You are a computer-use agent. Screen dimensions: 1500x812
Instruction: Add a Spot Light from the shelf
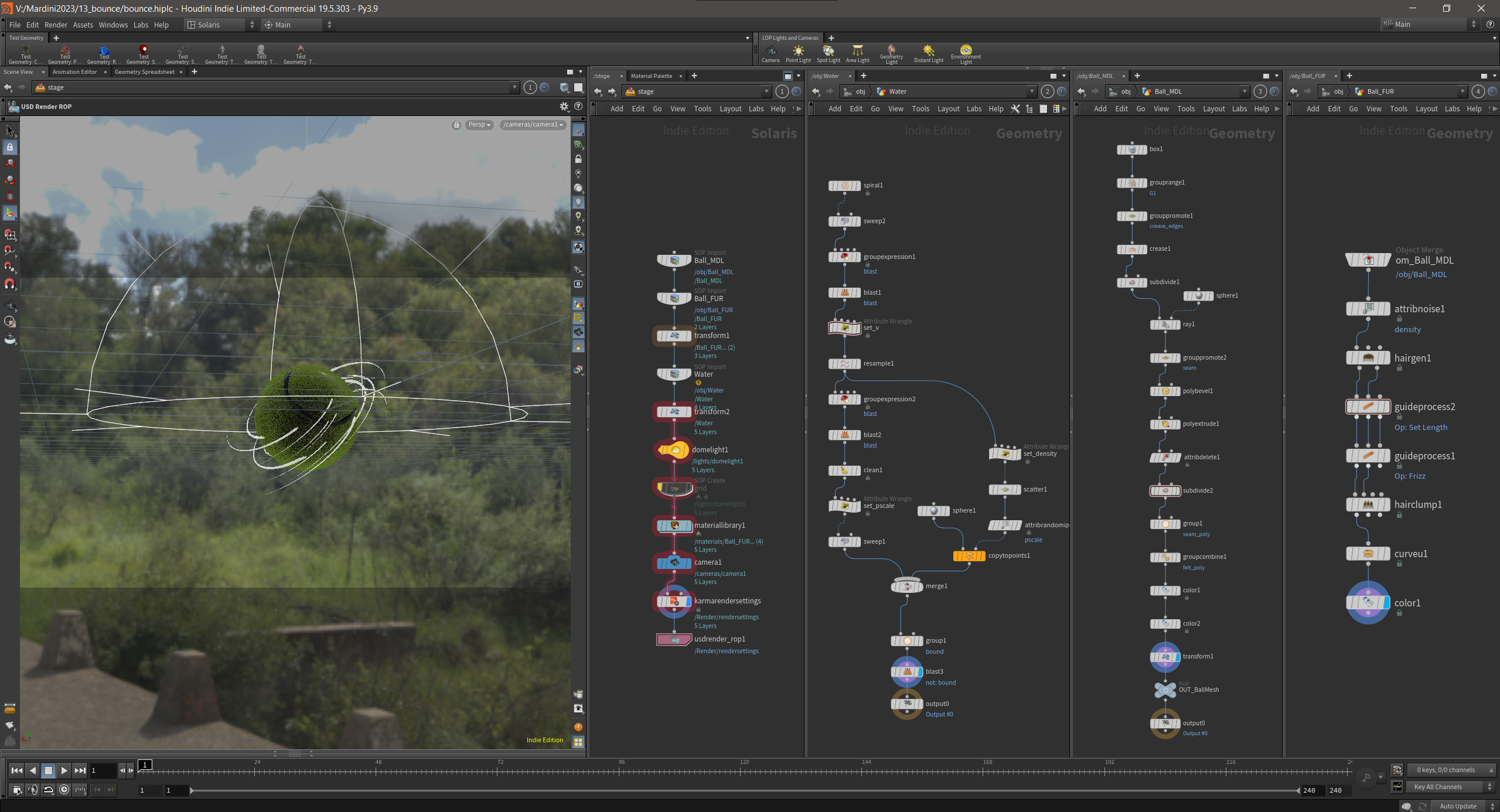pos(828,53)
